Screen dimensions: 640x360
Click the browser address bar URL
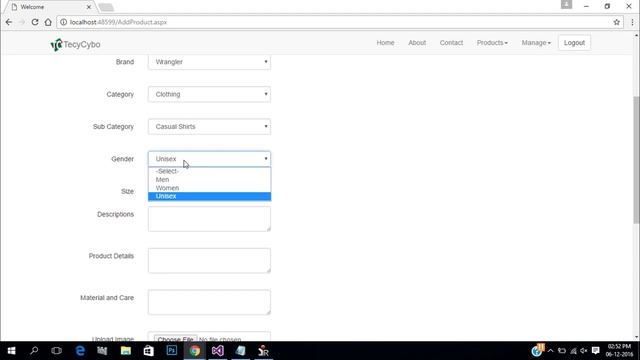(x=118, y=22)
